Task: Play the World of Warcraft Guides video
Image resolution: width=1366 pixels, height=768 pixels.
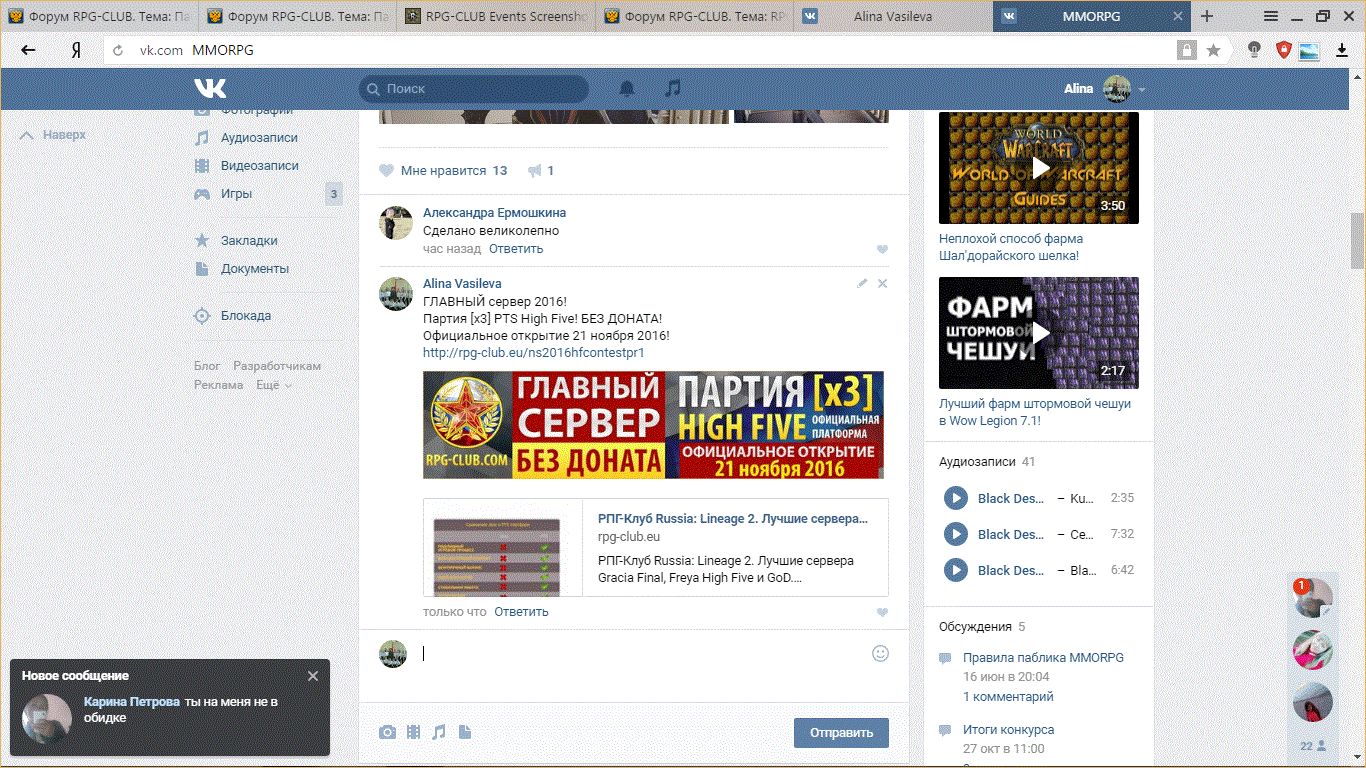Action: tap(1039, 168)
